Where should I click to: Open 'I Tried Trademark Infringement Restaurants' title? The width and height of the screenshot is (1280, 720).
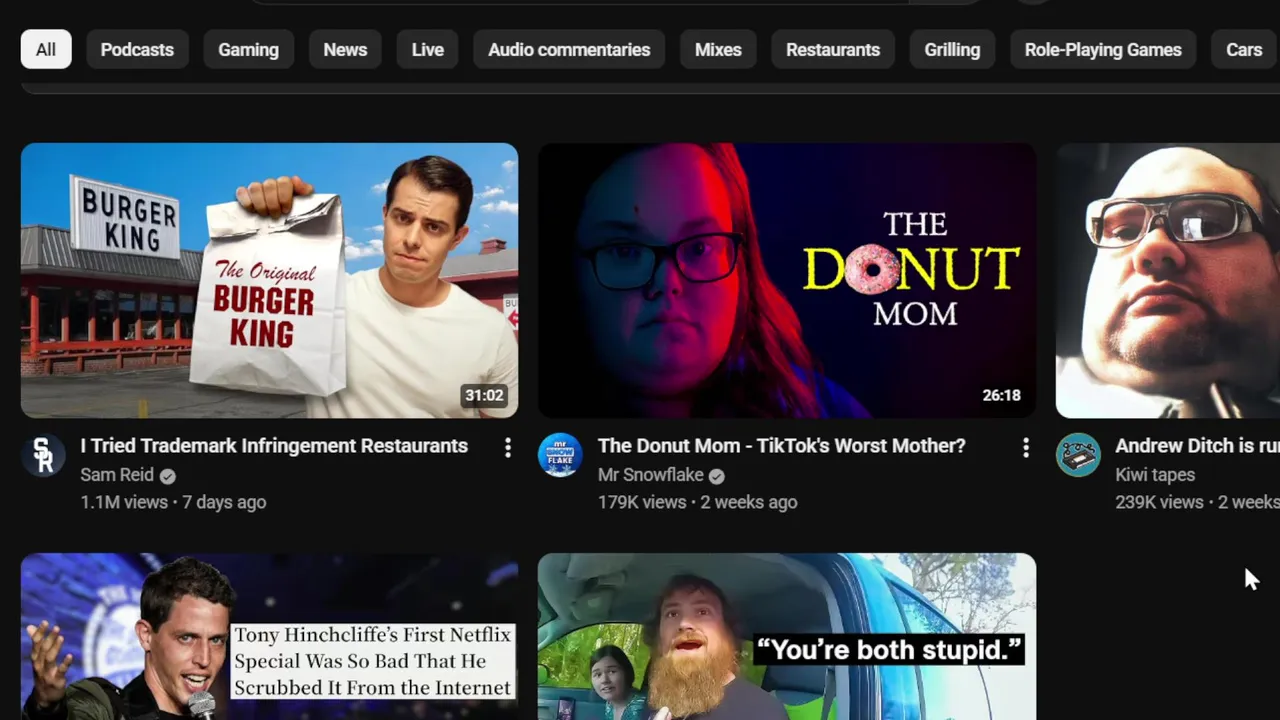[274, 446]
